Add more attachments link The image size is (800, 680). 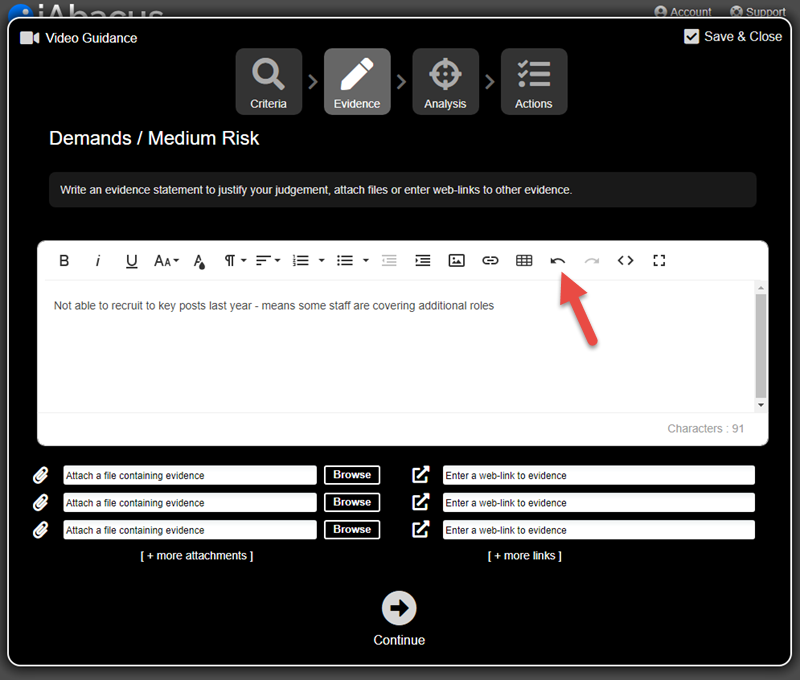tap(197, 556)
